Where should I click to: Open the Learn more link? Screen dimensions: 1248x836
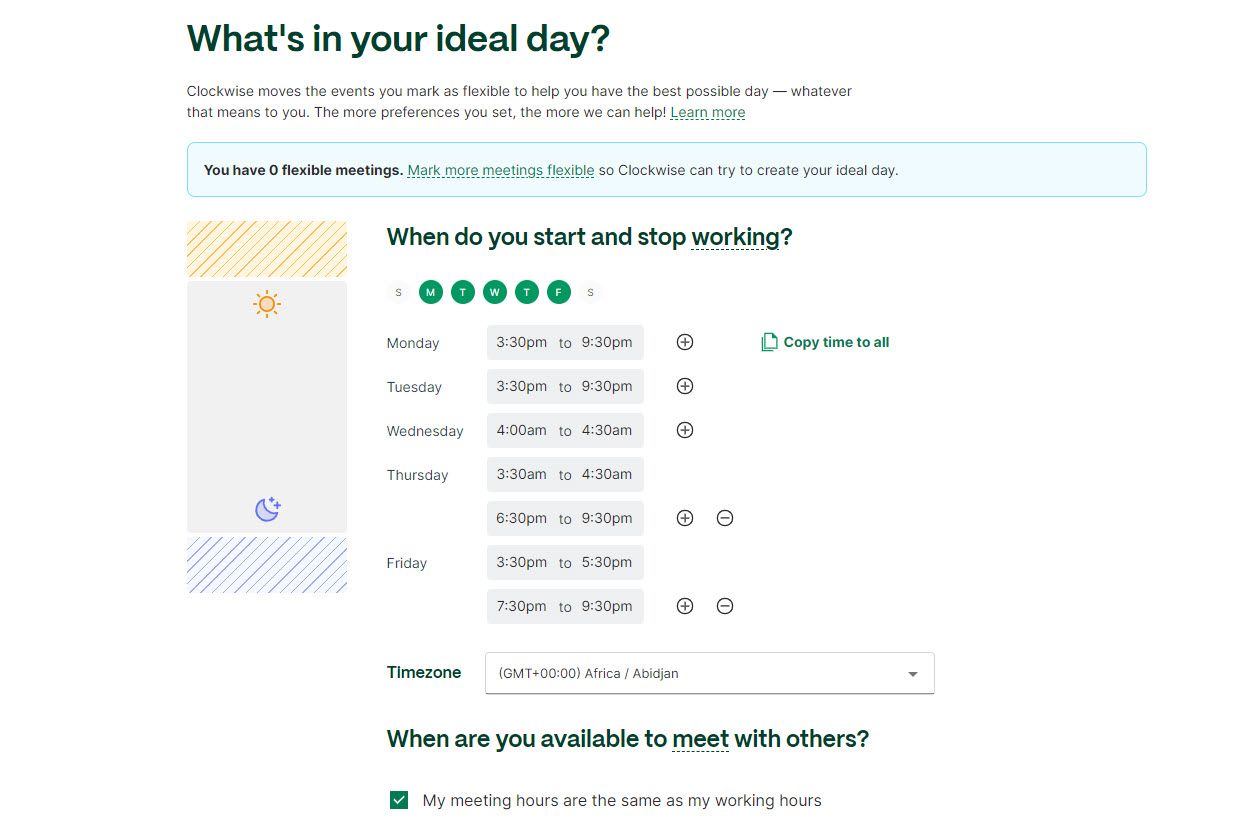click(708, 112)
